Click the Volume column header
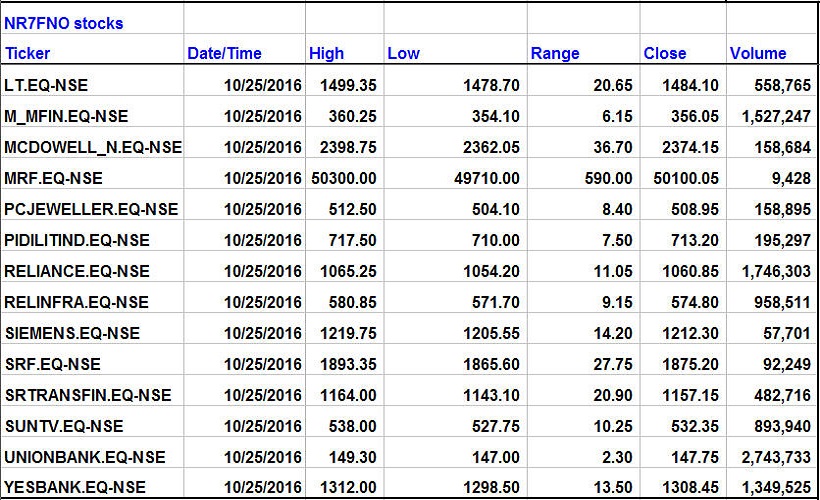Image resolution: width=820 pixels, height=500 pixels. [x=758, y=53]
